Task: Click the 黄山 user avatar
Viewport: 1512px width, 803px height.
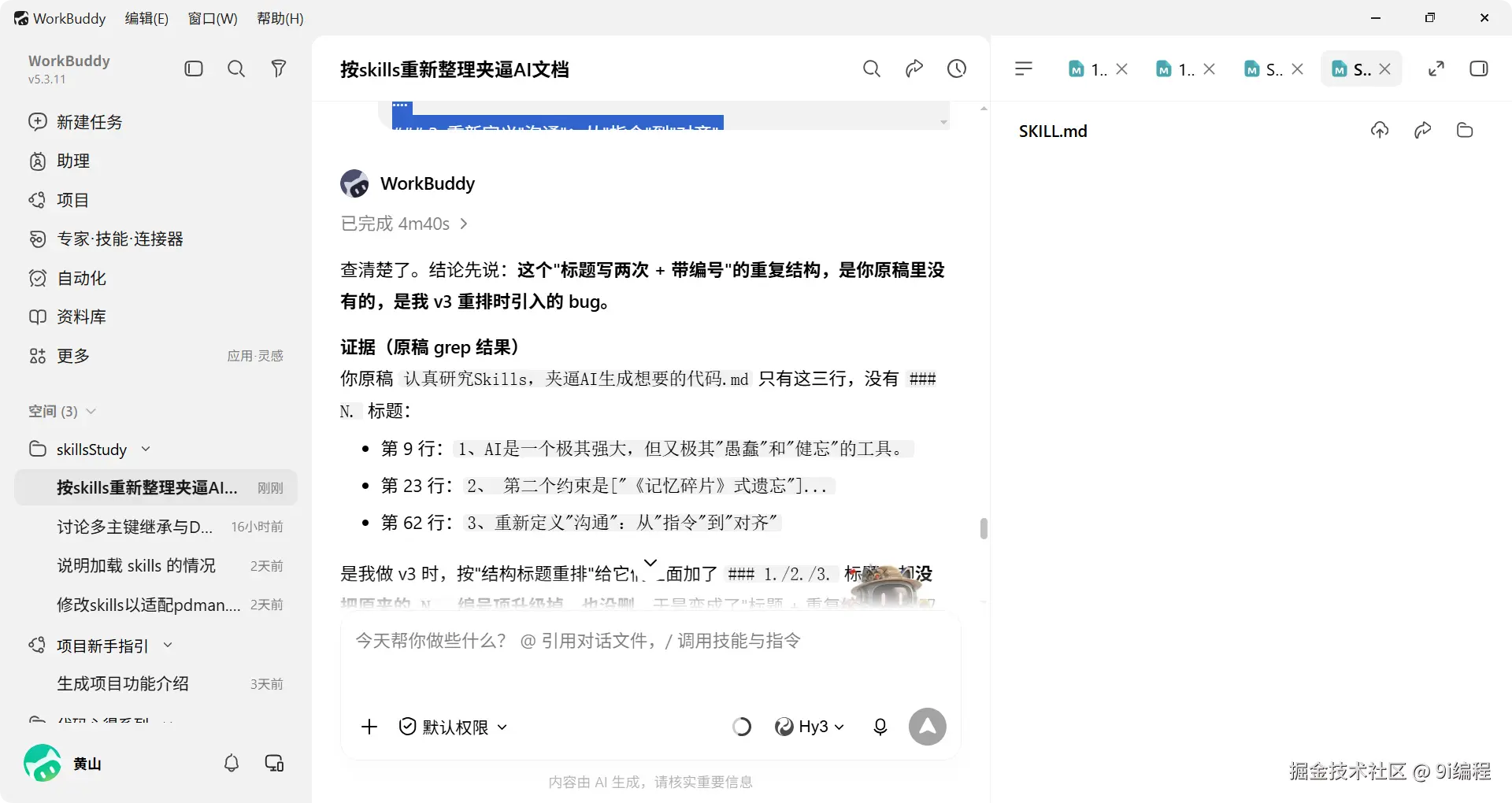Action: pos(43,763)
